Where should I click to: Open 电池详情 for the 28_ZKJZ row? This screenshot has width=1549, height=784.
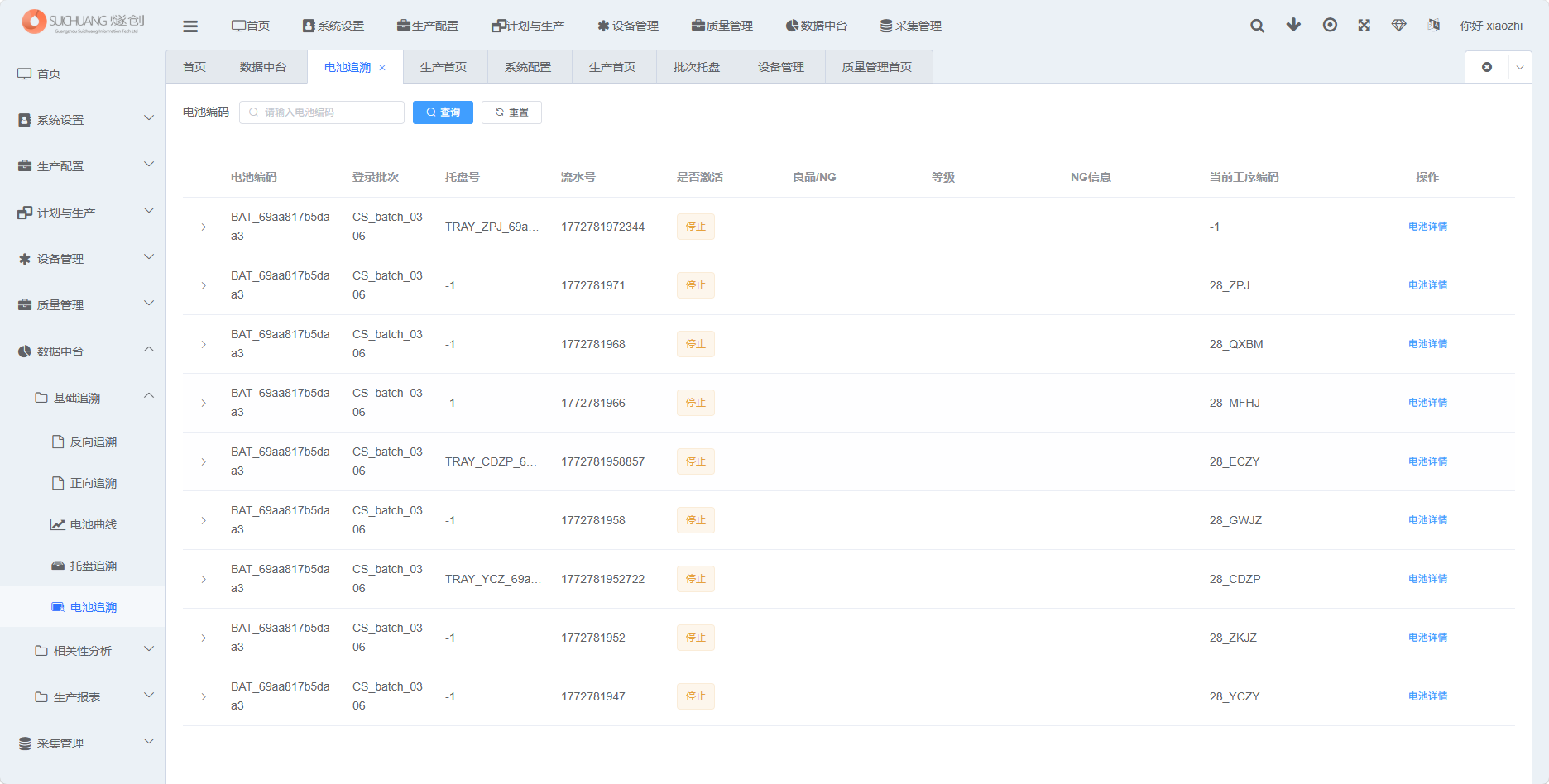click(x=1427, y=638)
